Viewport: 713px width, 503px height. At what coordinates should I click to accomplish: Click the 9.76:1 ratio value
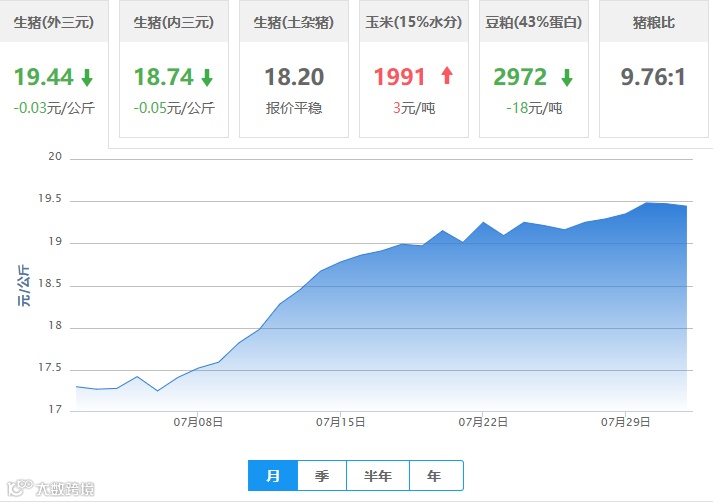(653, 77)
